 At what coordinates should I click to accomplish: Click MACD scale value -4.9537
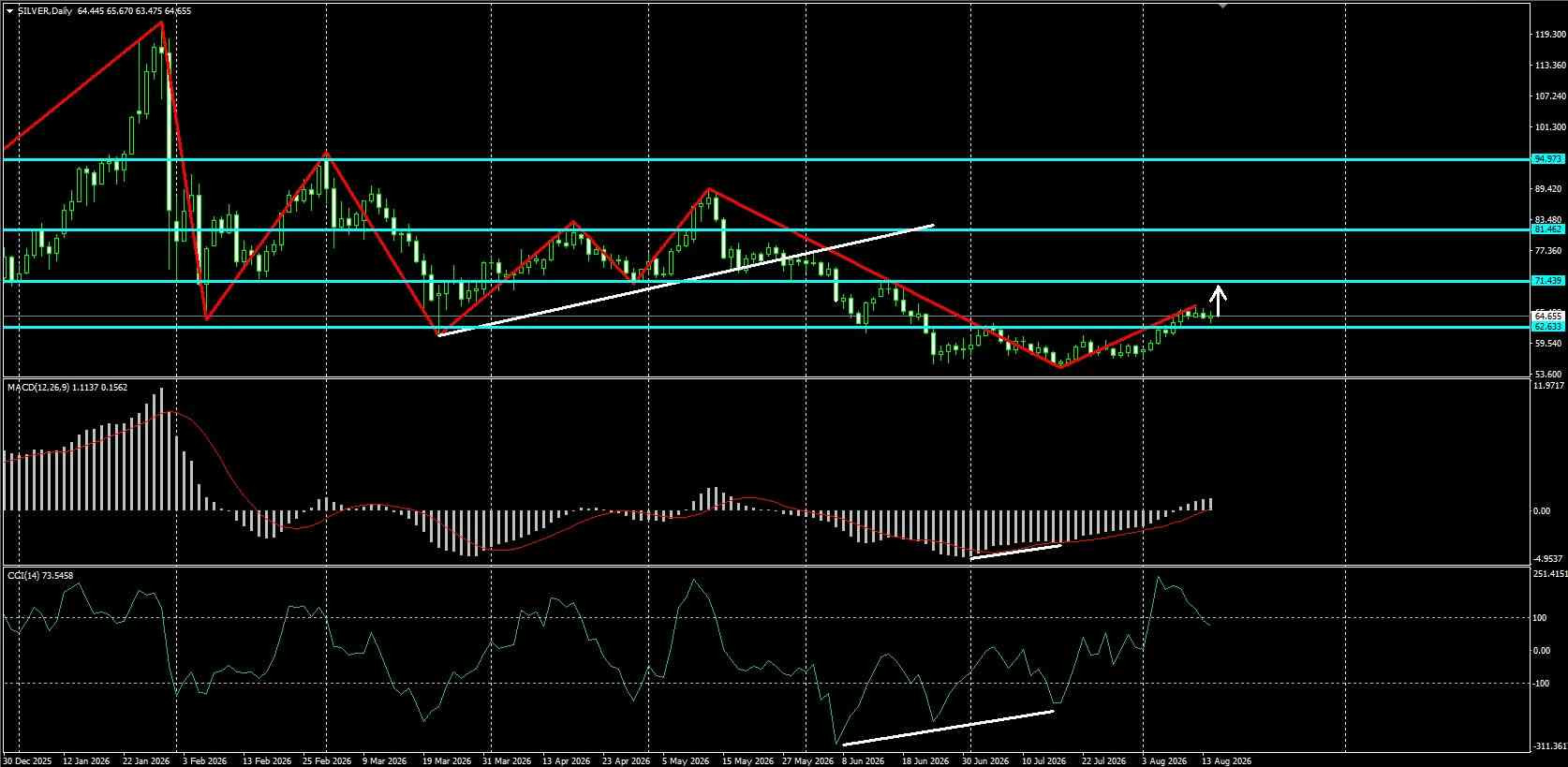coord(1550,559)
